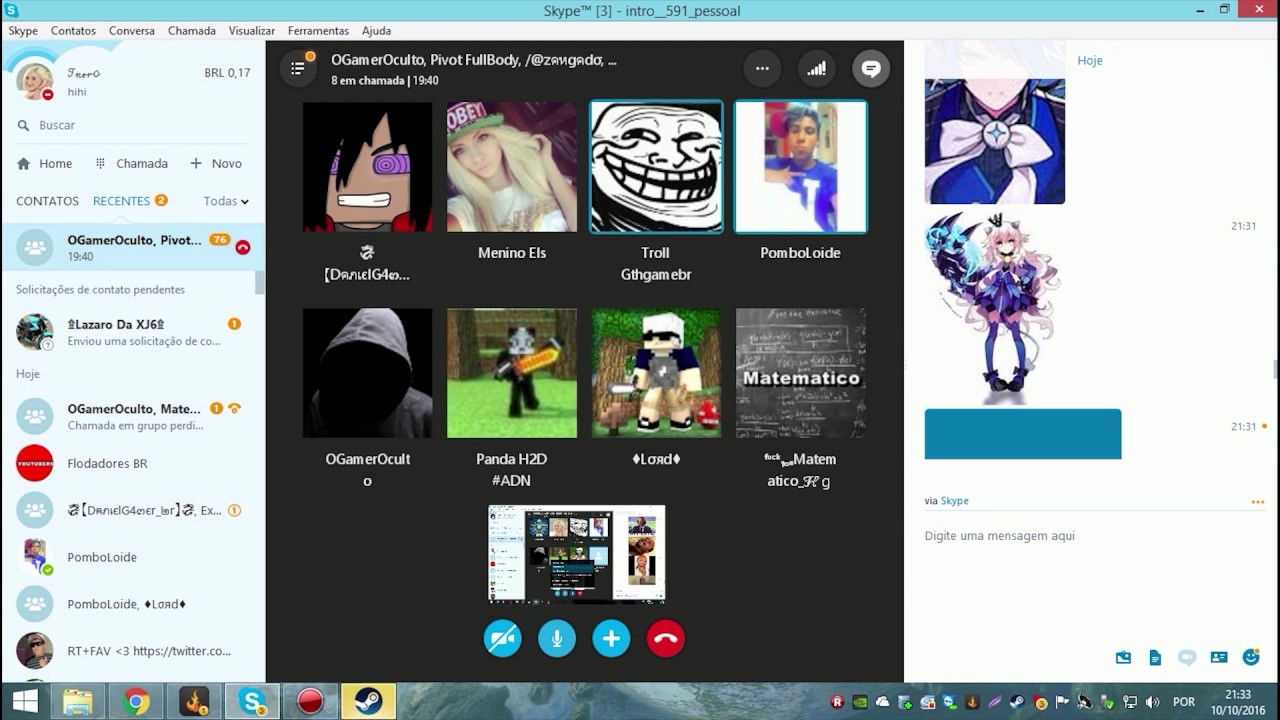The height and width of the screenshot is (720, 1280).
Task: Select the Lord Minecraft avatar tile
Action: point(656,373)
